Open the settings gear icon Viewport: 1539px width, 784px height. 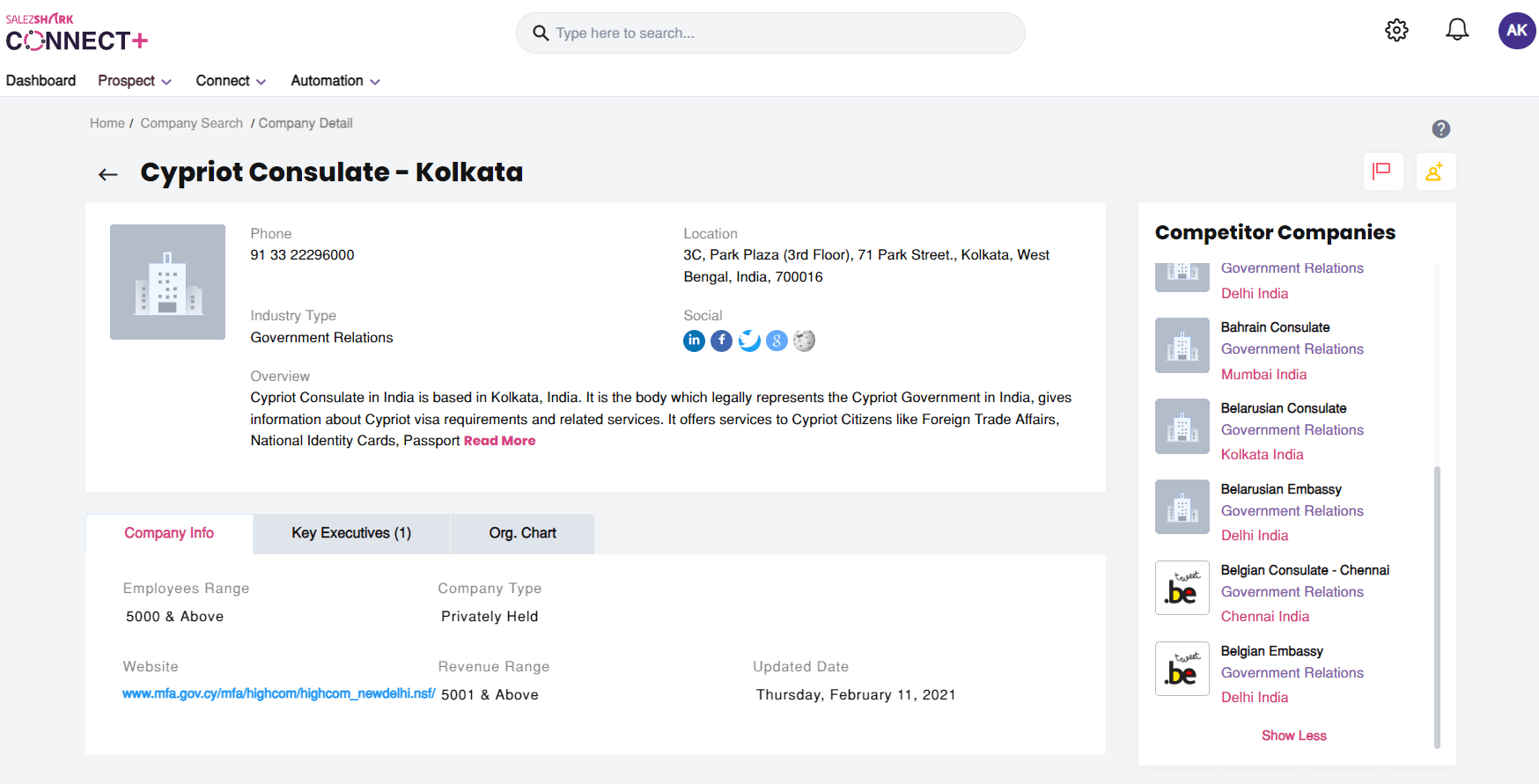1396,31
